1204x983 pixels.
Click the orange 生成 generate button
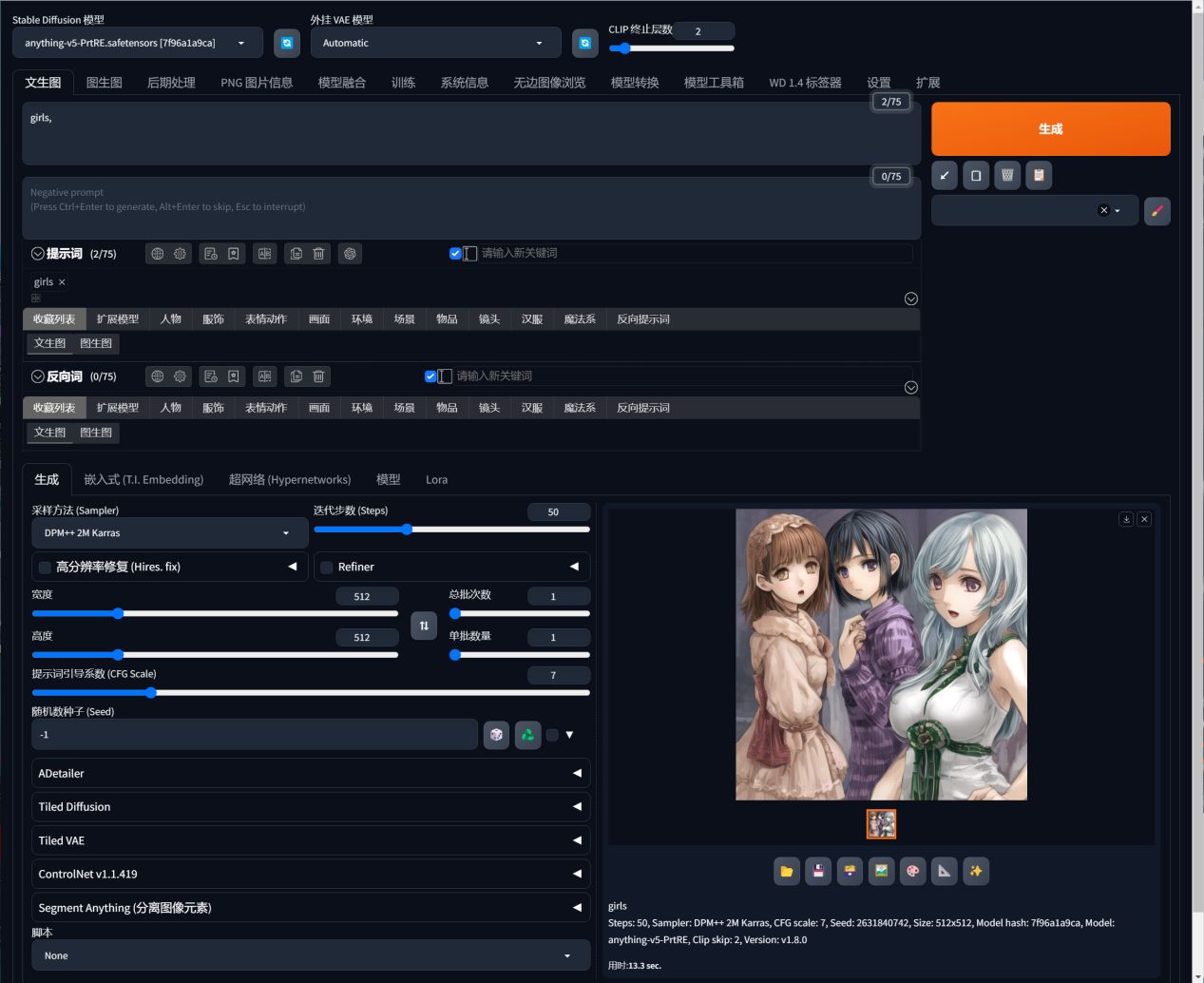pos(1051,129)
